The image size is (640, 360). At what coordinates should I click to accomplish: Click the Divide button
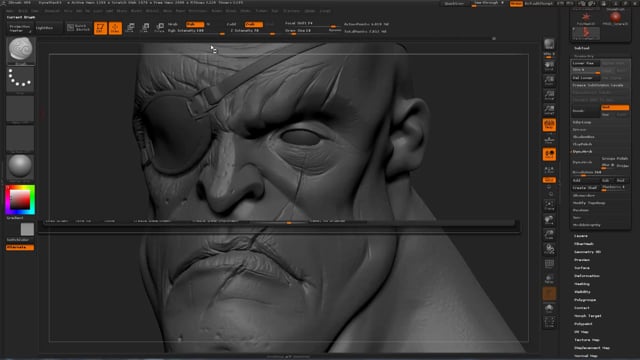tap(585, 111)
